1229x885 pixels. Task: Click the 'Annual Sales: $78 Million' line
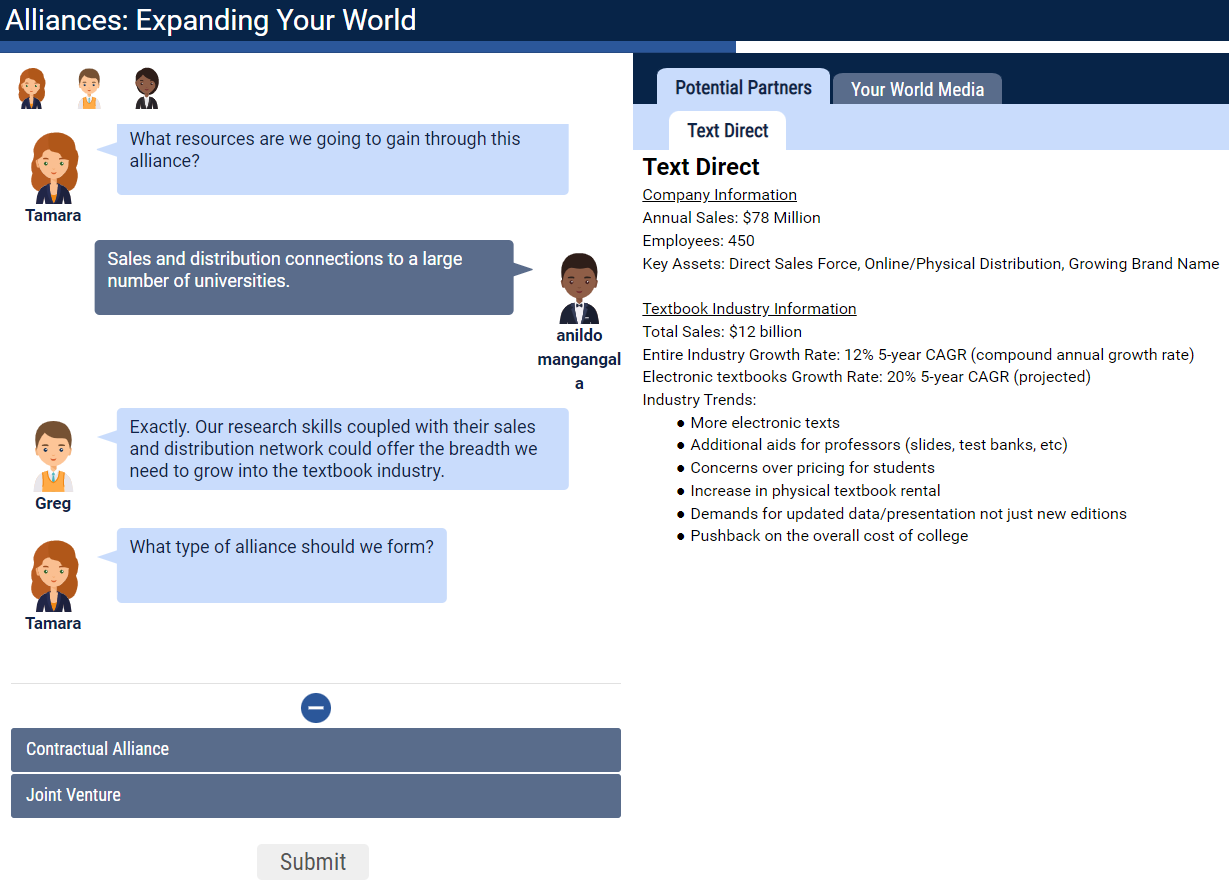[731, 218]
